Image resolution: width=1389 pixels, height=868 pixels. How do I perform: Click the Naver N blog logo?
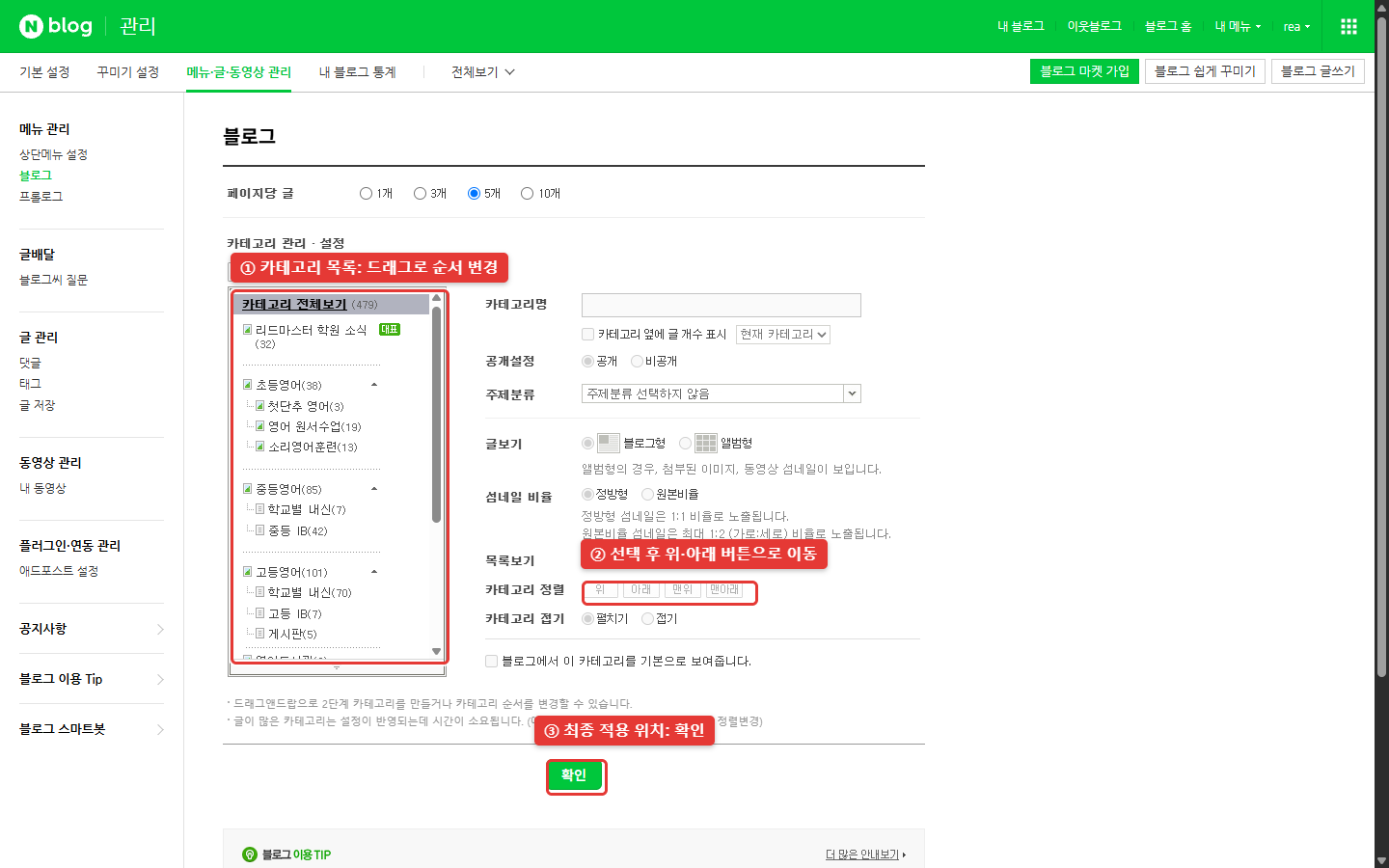(56, 26)
